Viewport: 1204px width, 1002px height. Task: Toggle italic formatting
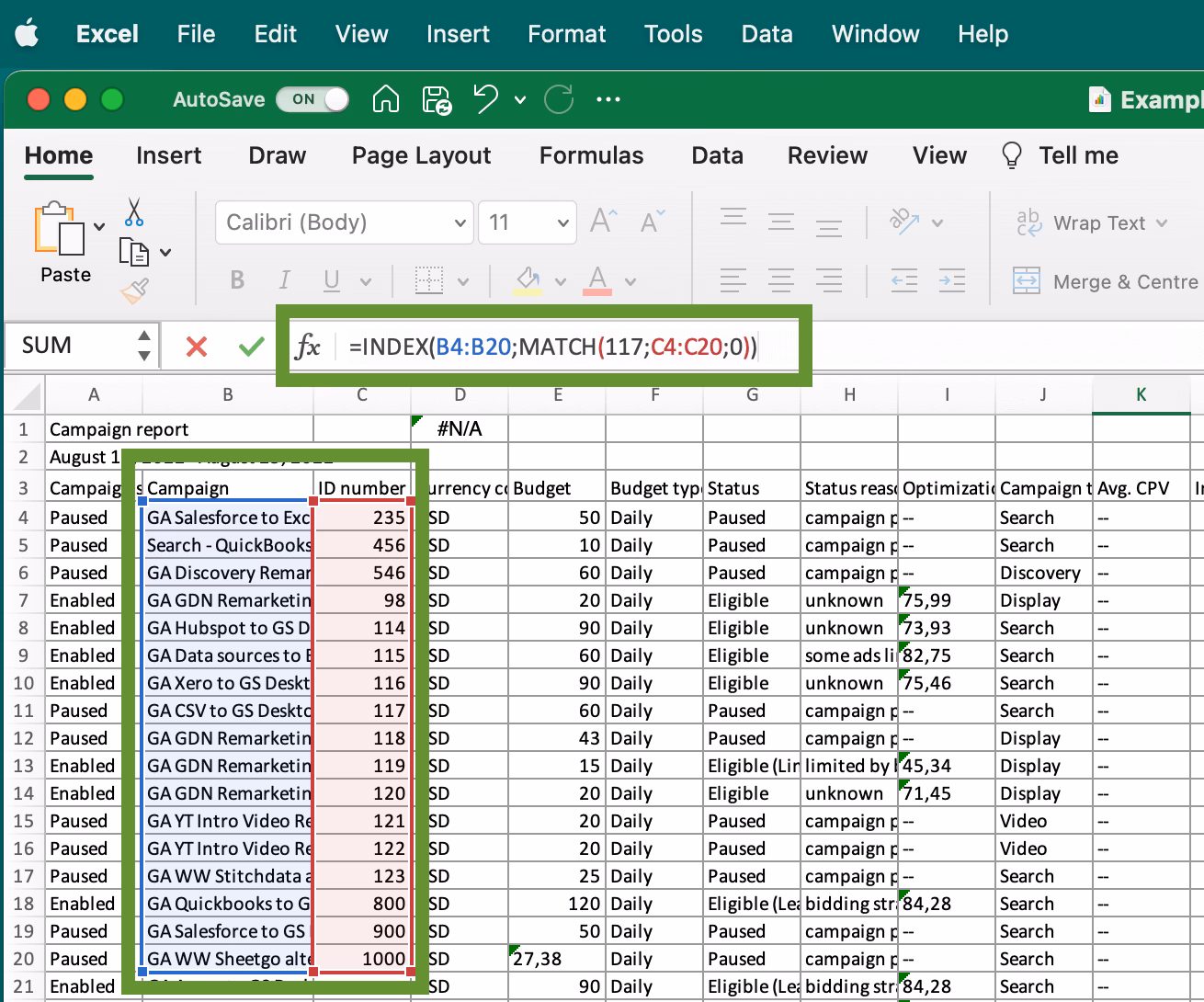coord(284,280)
